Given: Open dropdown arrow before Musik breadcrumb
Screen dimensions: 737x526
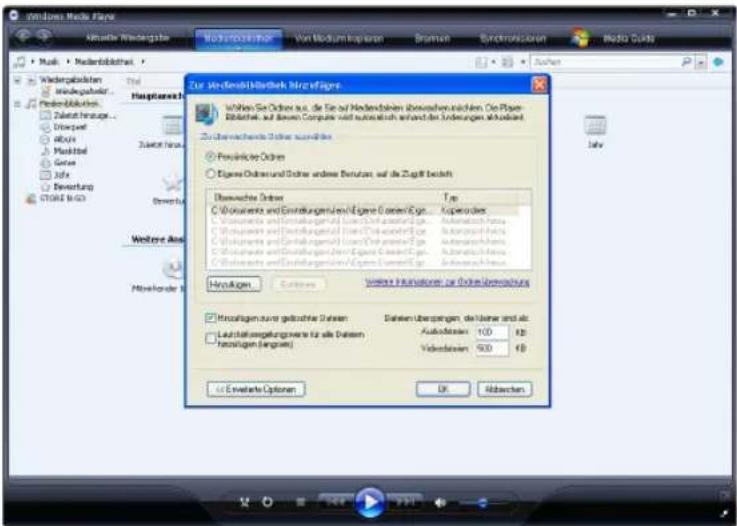Looking at the screenshot, I should pyautogui.click(x=33, y=62).
